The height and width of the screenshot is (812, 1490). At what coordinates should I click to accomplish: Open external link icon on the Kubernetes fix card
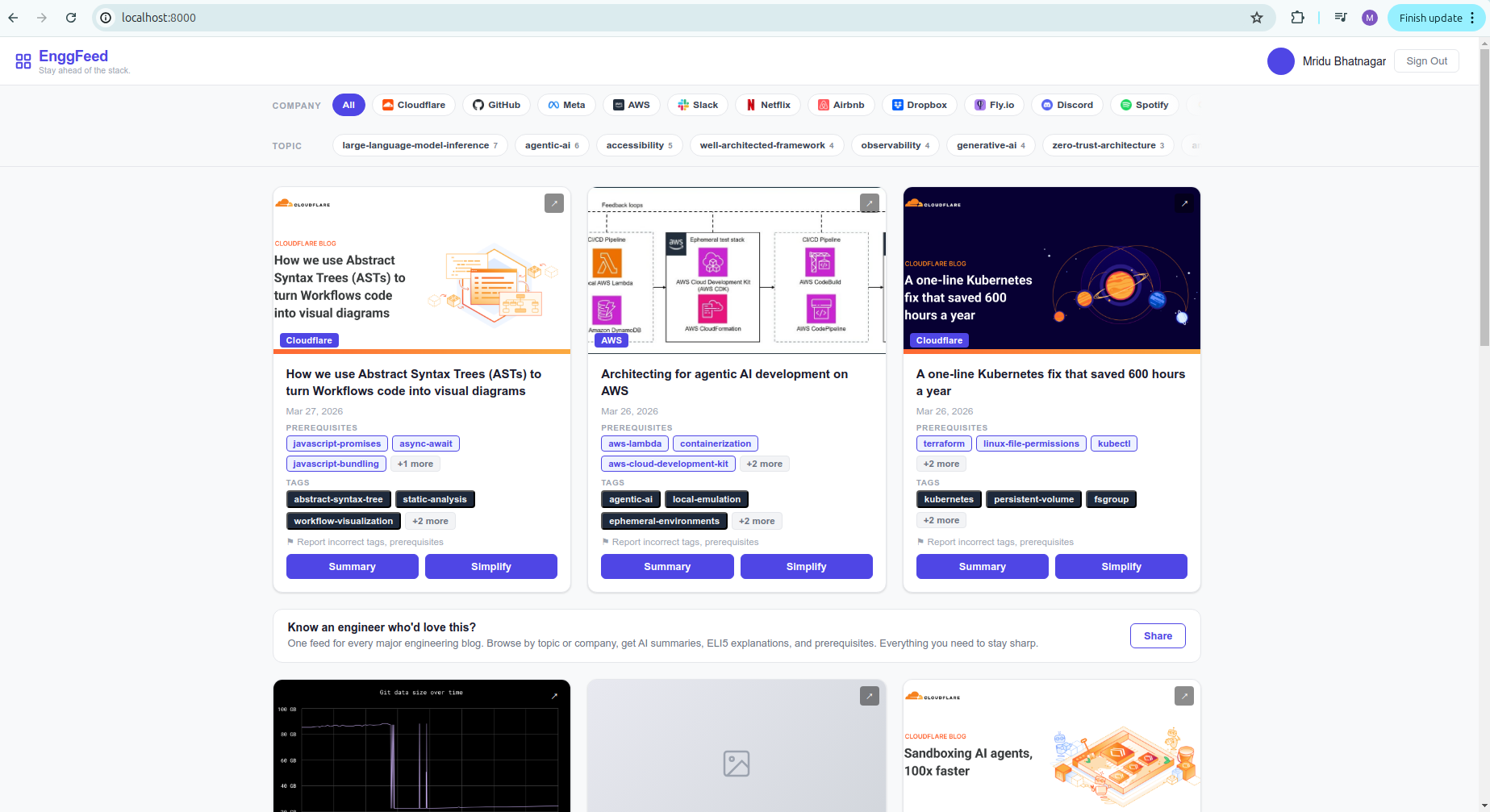point(1184,203)
